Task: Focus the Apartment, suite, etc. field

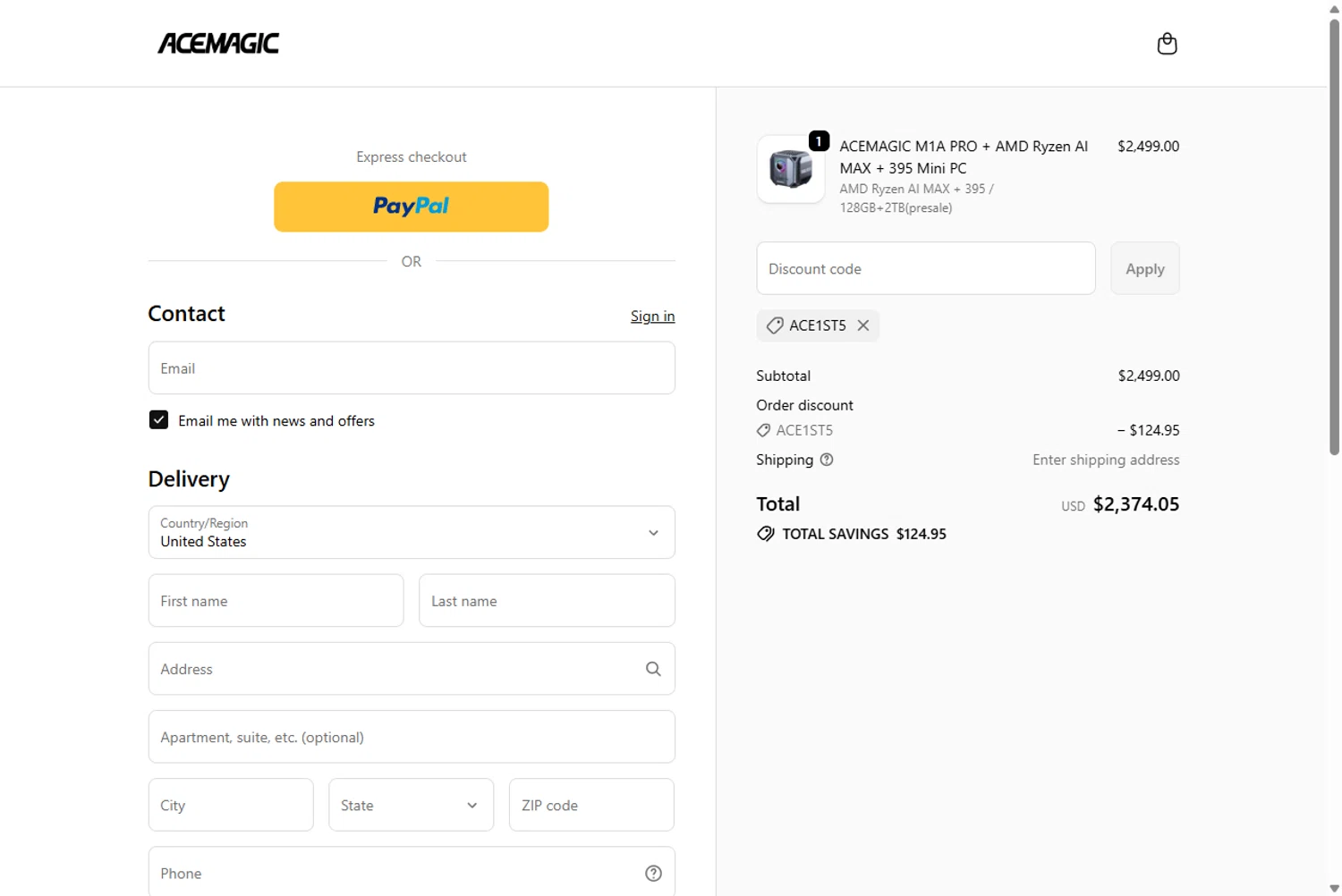Action: (412, 737)
